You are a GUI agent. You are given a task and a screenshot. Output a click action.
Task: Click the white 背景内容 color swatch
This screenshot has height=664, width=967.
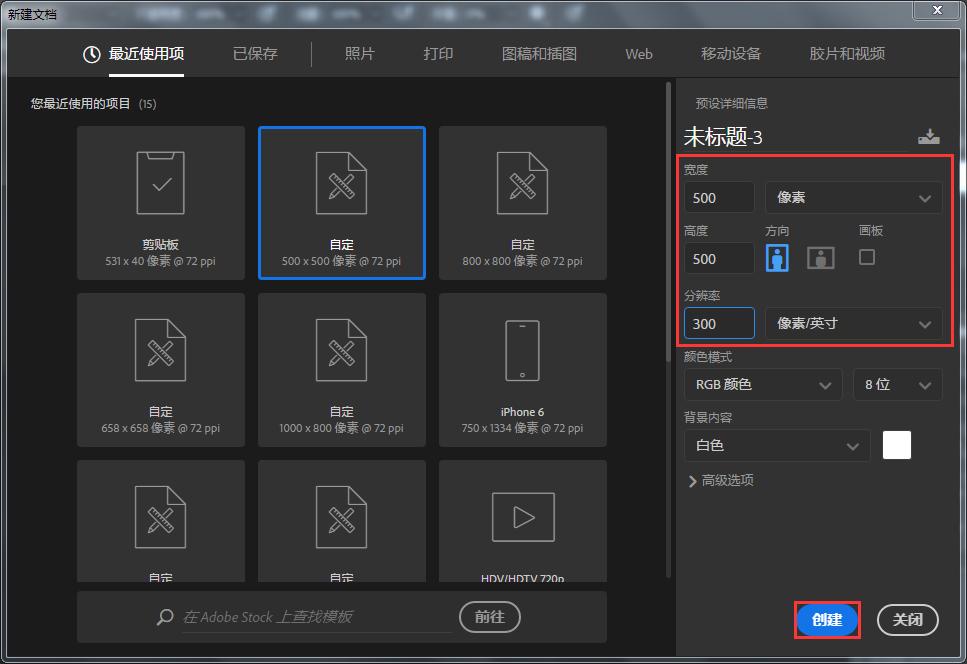[896, 445]
